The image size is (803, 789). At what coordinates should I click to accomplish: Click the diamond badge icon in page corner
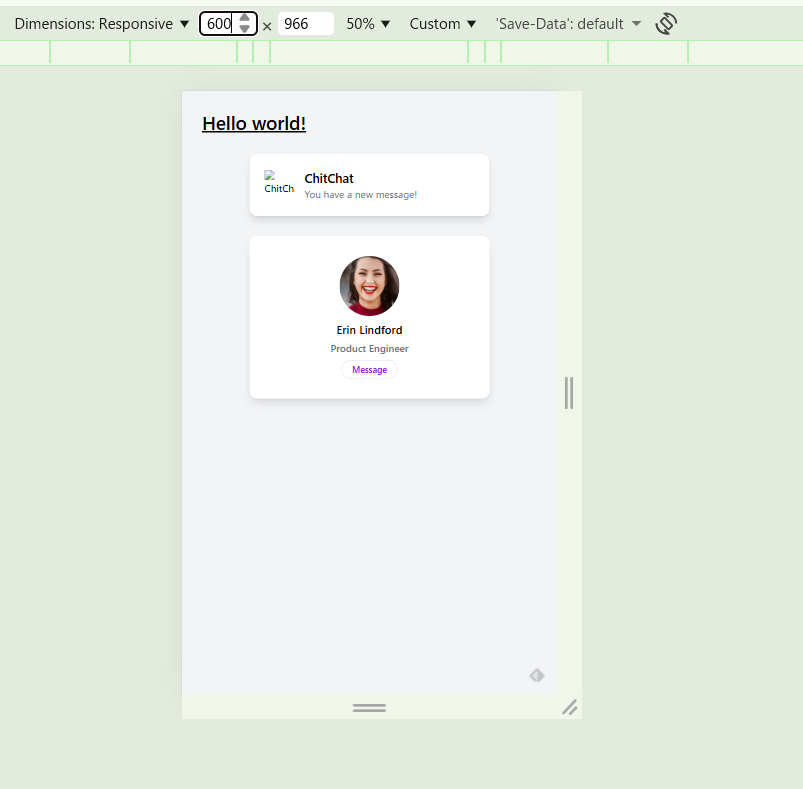(537, 675)
